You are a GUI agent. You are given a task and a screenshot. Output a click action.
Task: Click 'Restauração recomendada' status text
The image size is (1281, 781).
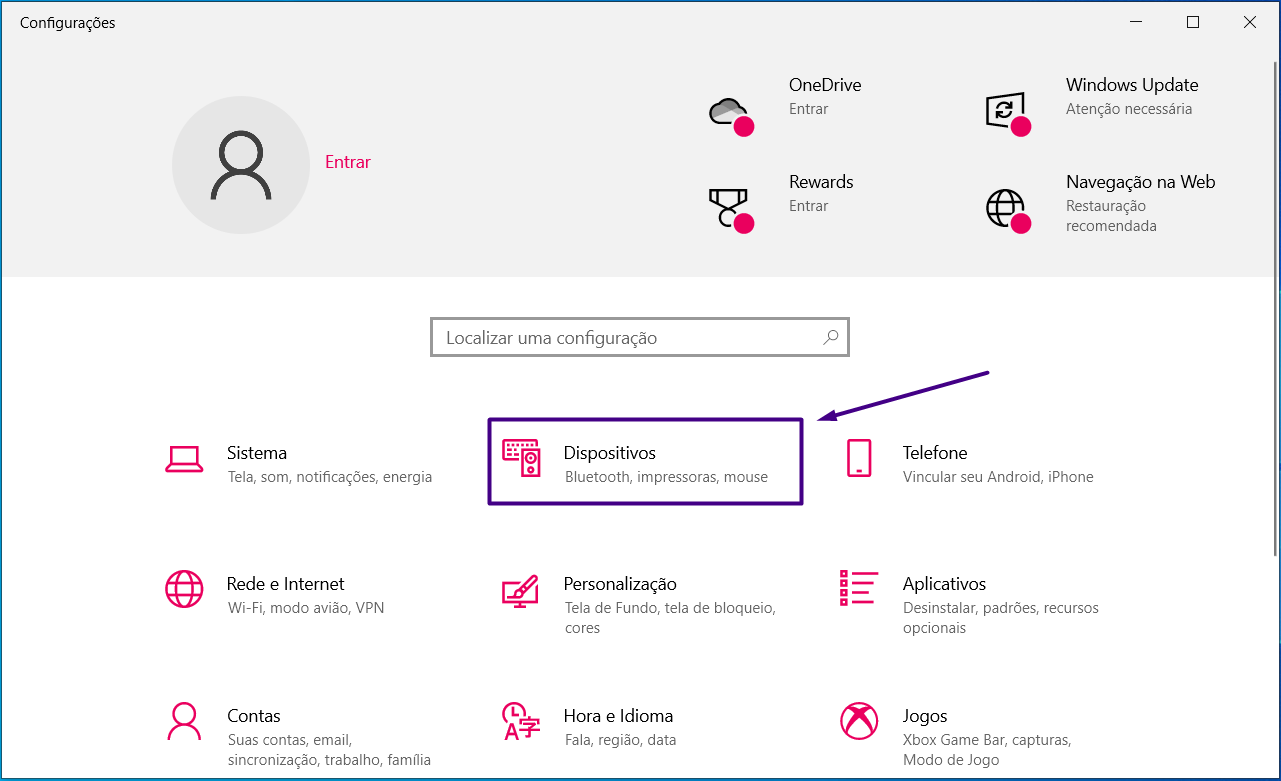1111,216
